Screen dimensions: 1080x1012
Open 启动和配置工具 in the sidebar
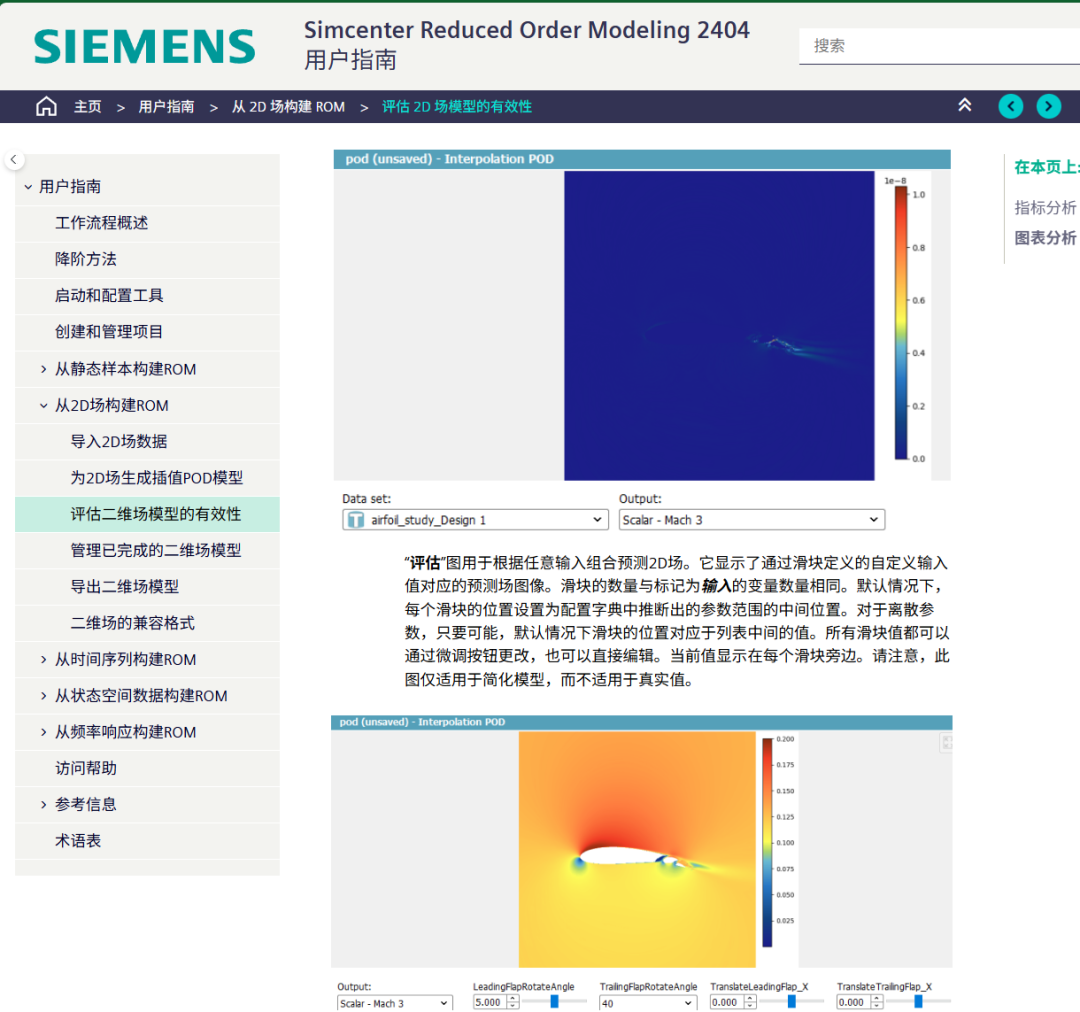109,296
